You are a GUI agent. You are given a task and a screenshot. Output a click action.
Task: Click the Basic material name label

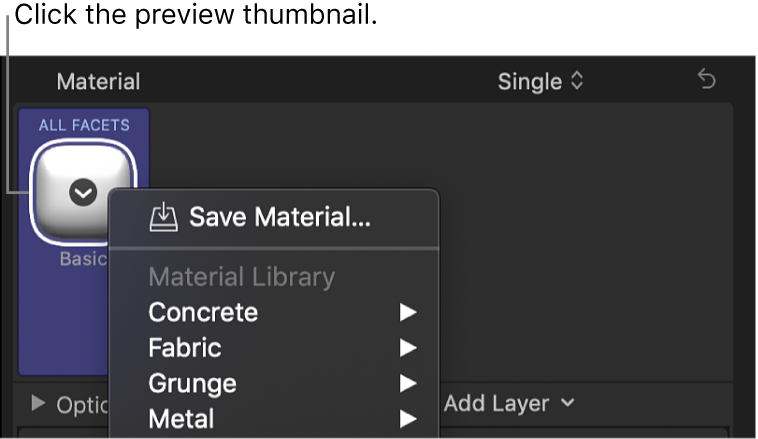[x=80, y=259]
